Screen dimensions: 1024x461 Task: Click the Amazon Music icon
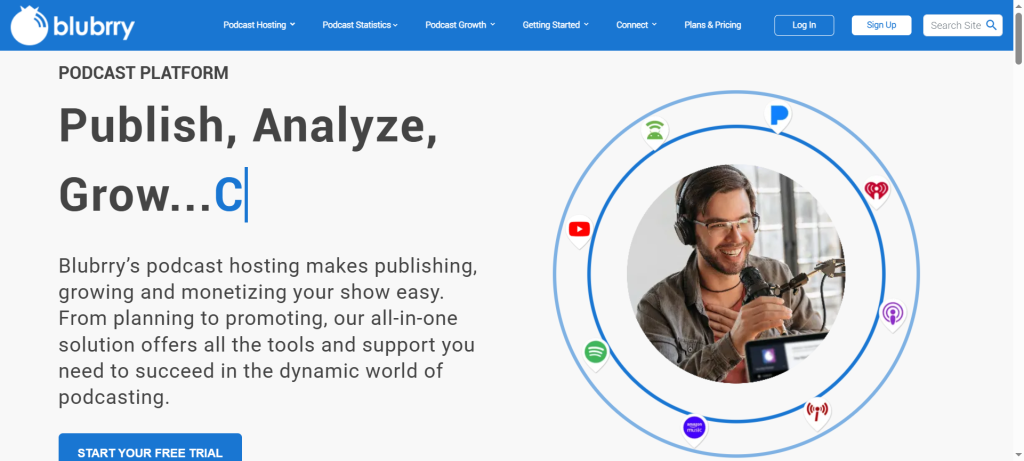pos(694,427)
